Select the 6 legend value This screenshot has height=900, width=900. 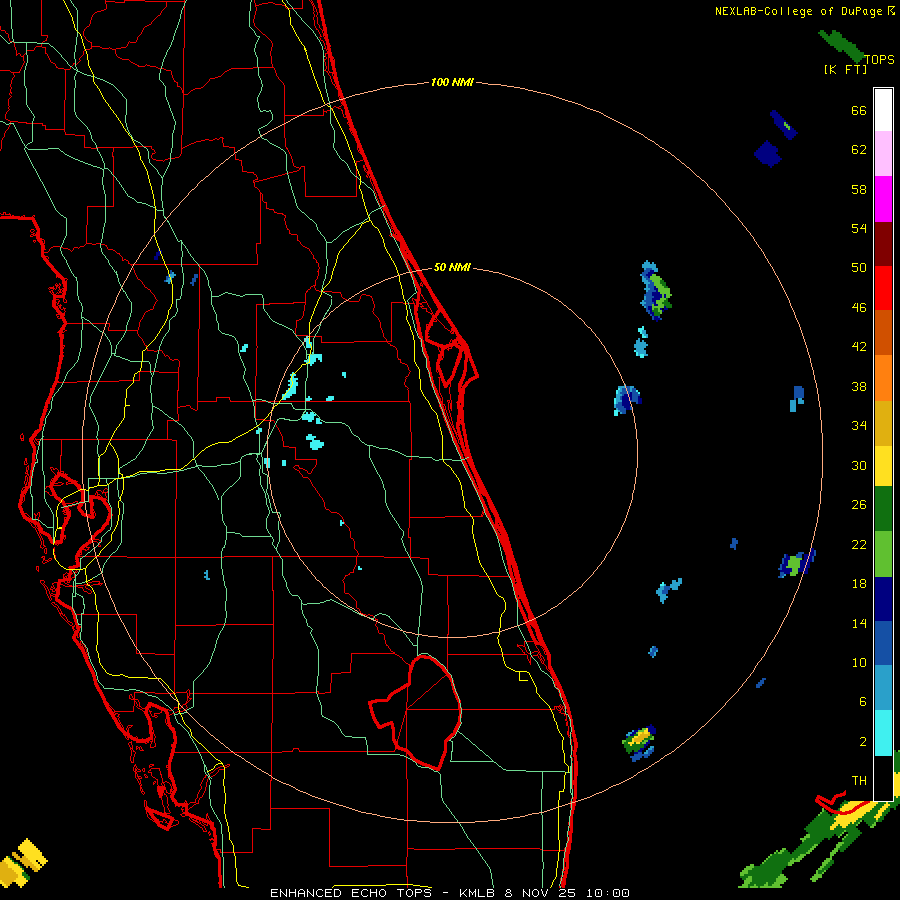point(863,701)
